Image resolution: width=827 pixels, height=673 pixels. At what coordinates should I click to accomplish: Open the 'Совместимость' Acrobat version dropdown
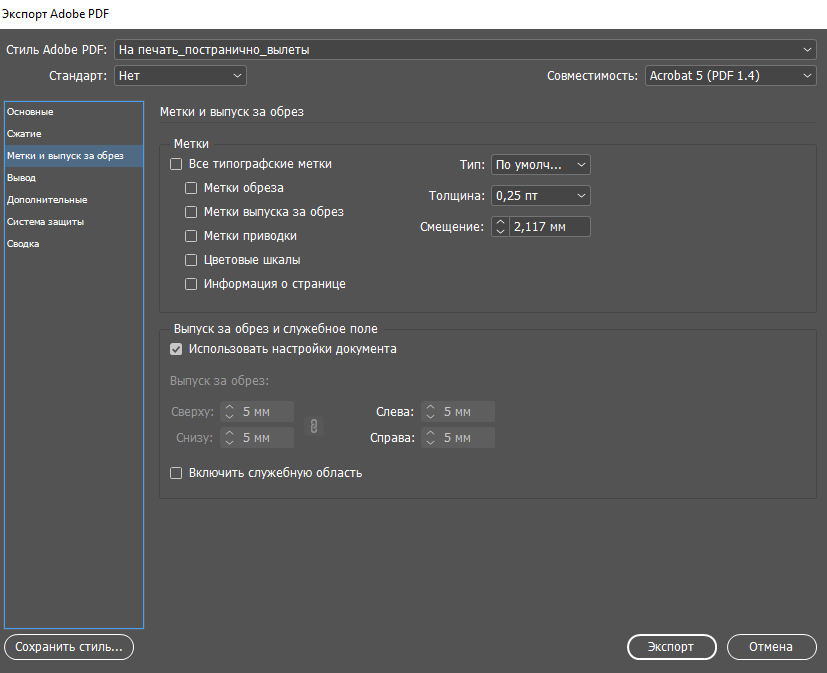click(730, 75)
